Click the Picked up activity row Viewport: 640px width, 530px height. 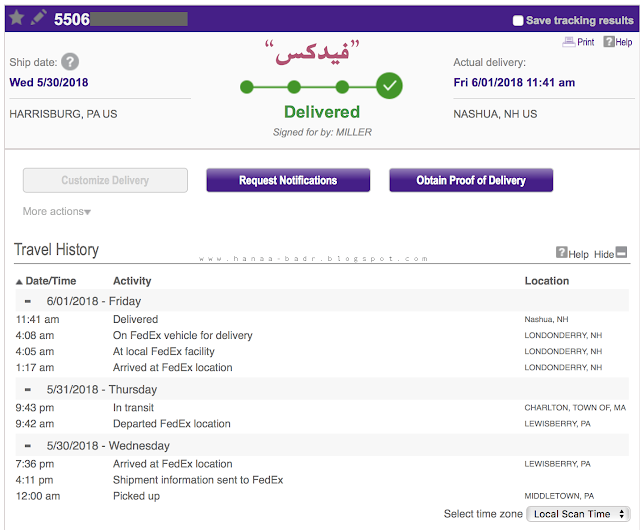click(322, 496)
